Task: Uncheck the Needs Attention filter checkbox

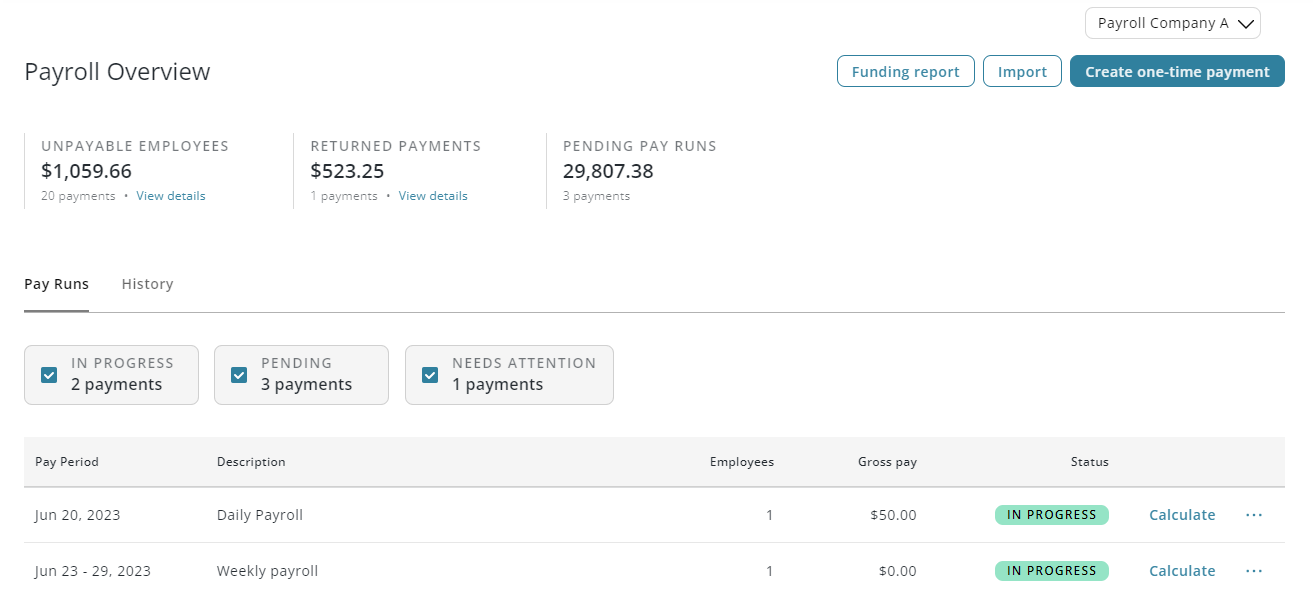Action: tap(430, 375)
